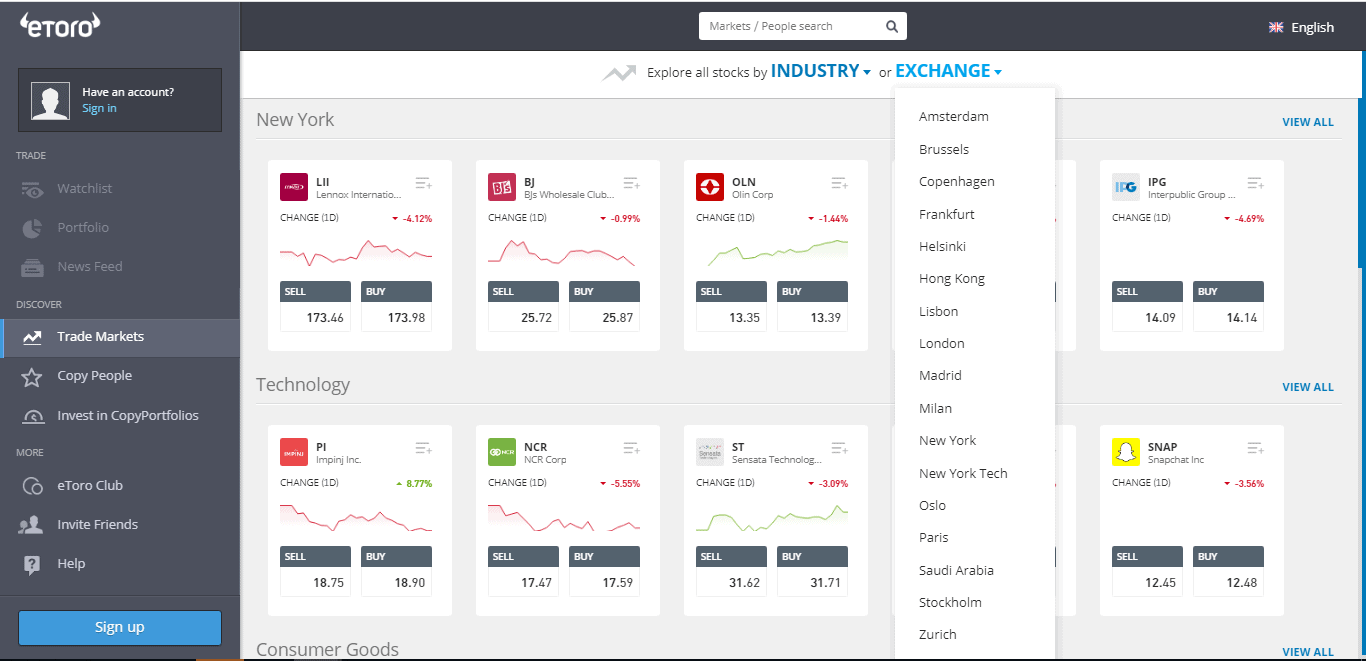1366x661 pixels.
Task: Buy SNAP at 12.48
Action: [1229, 571]
